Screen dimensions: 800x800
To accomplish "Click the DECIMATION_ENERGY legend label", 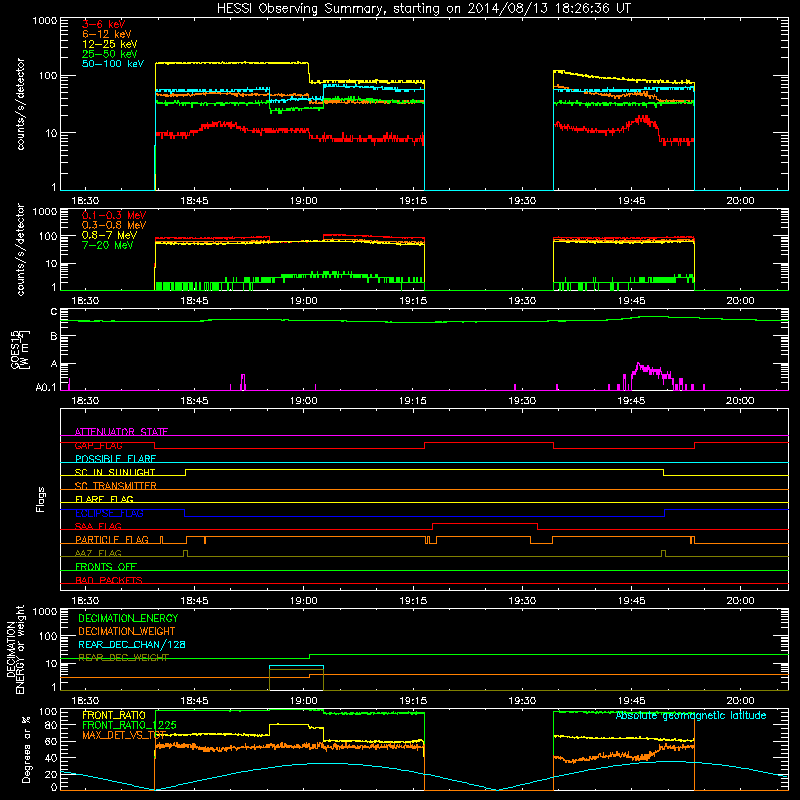I will point(128,618).
